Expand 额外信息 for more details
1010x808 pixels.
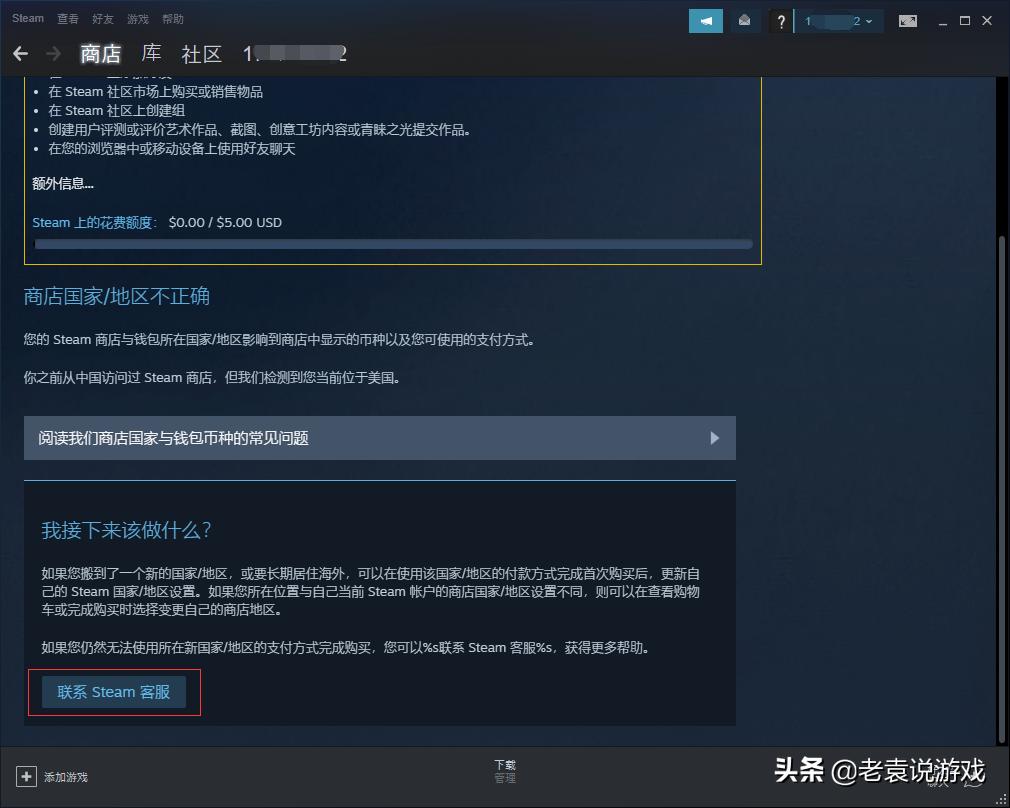click(62, 184)
